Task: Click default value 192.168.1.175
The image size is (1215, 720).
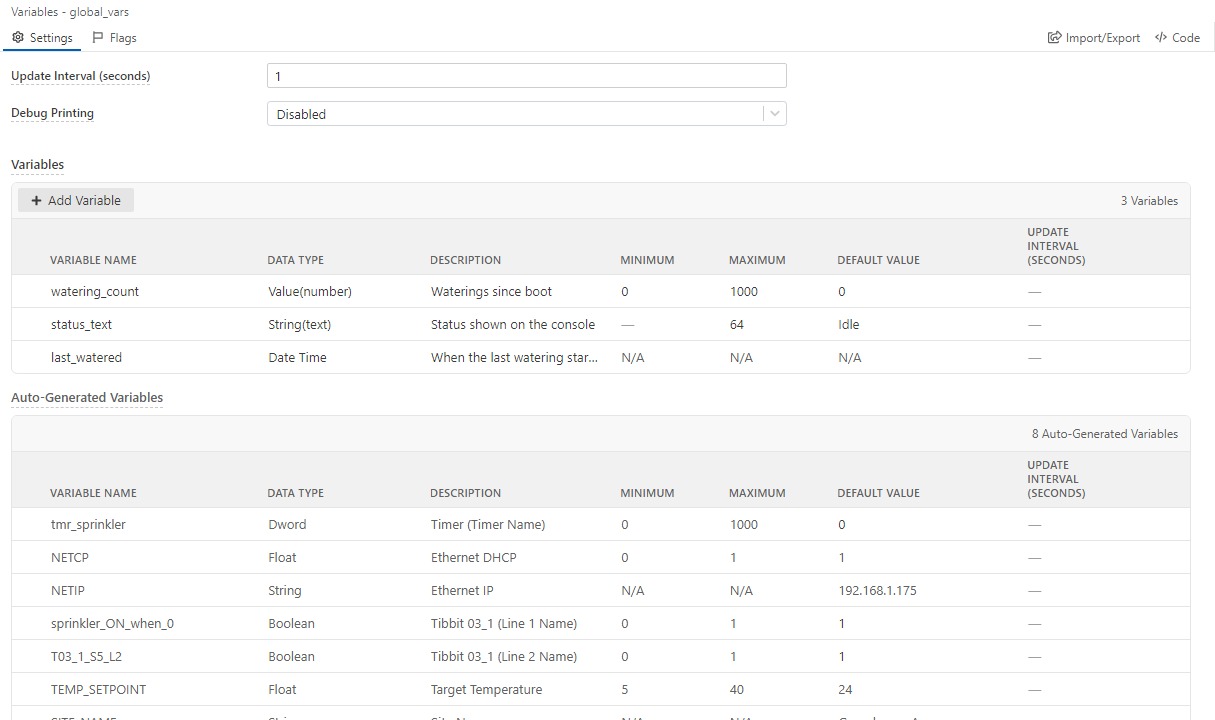Action: point(877,590)
